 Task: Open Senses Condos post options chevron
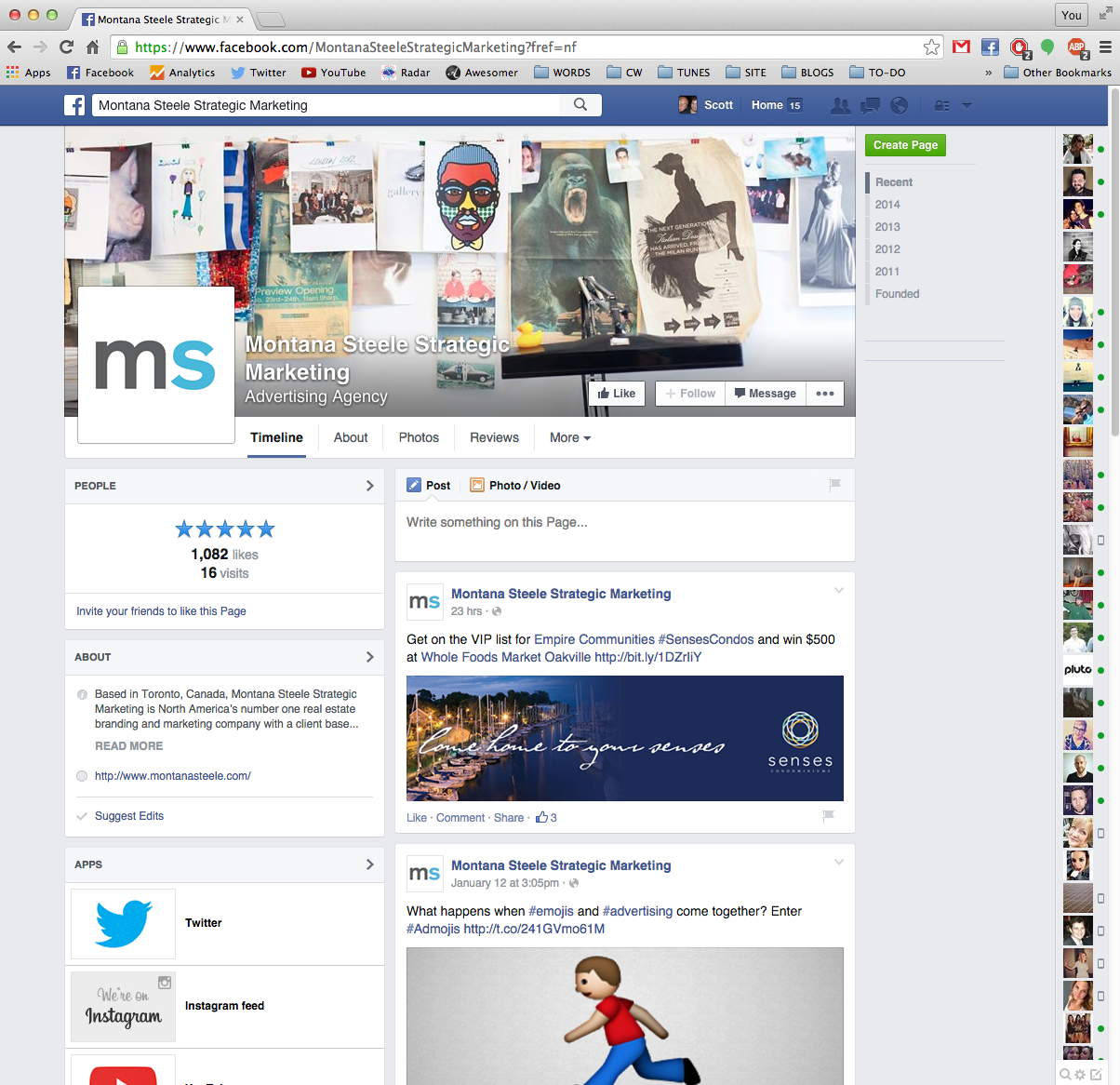pyautogui.click(x=838, y=591)
